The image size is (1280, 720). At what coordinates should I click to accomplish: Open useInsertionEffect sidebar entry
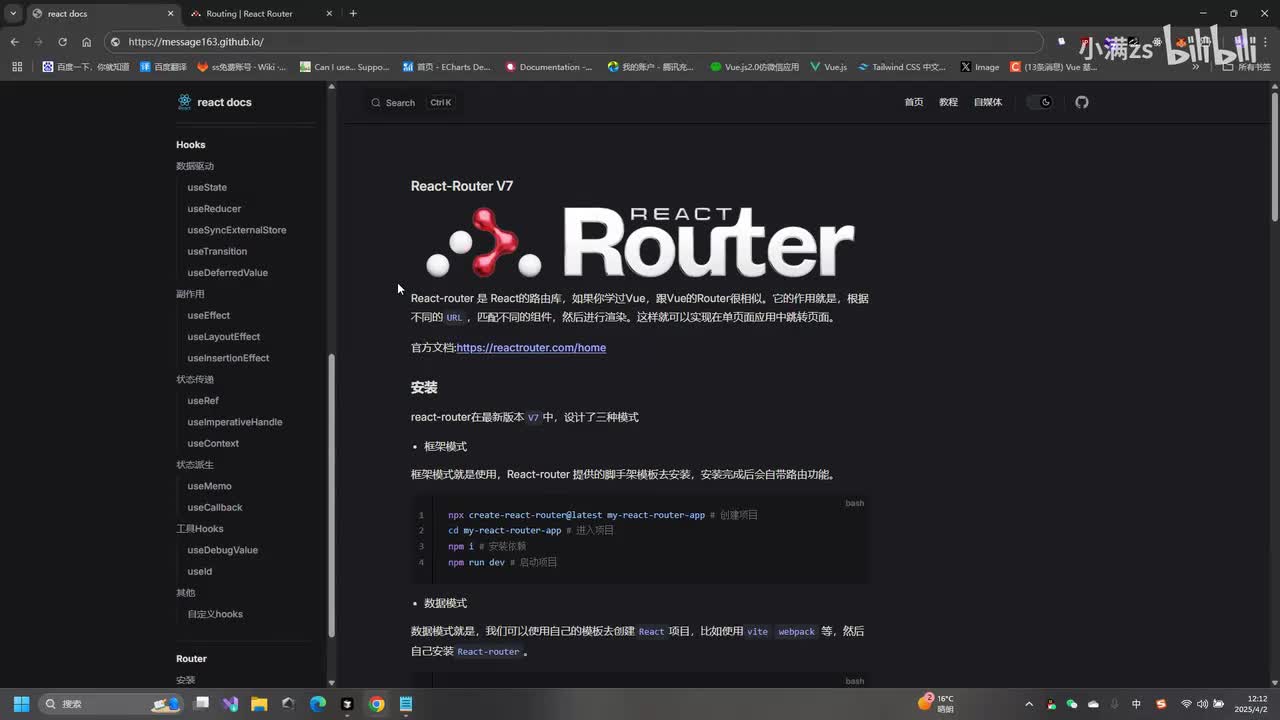pyautogui.click(x=228, y=358)
